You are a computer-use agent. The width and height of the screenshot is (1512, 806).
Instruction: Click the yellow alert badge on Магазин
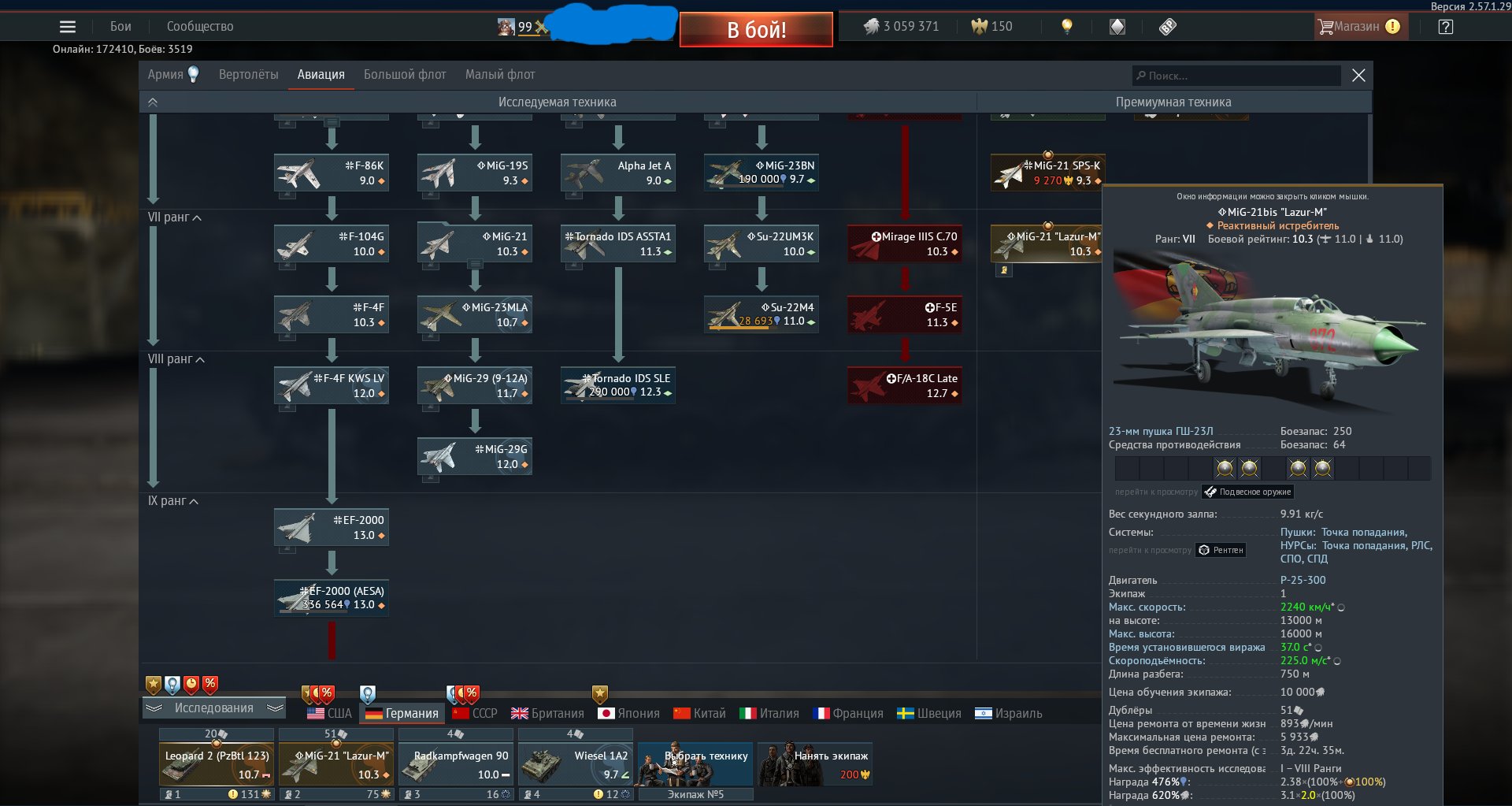(1392, 27)
